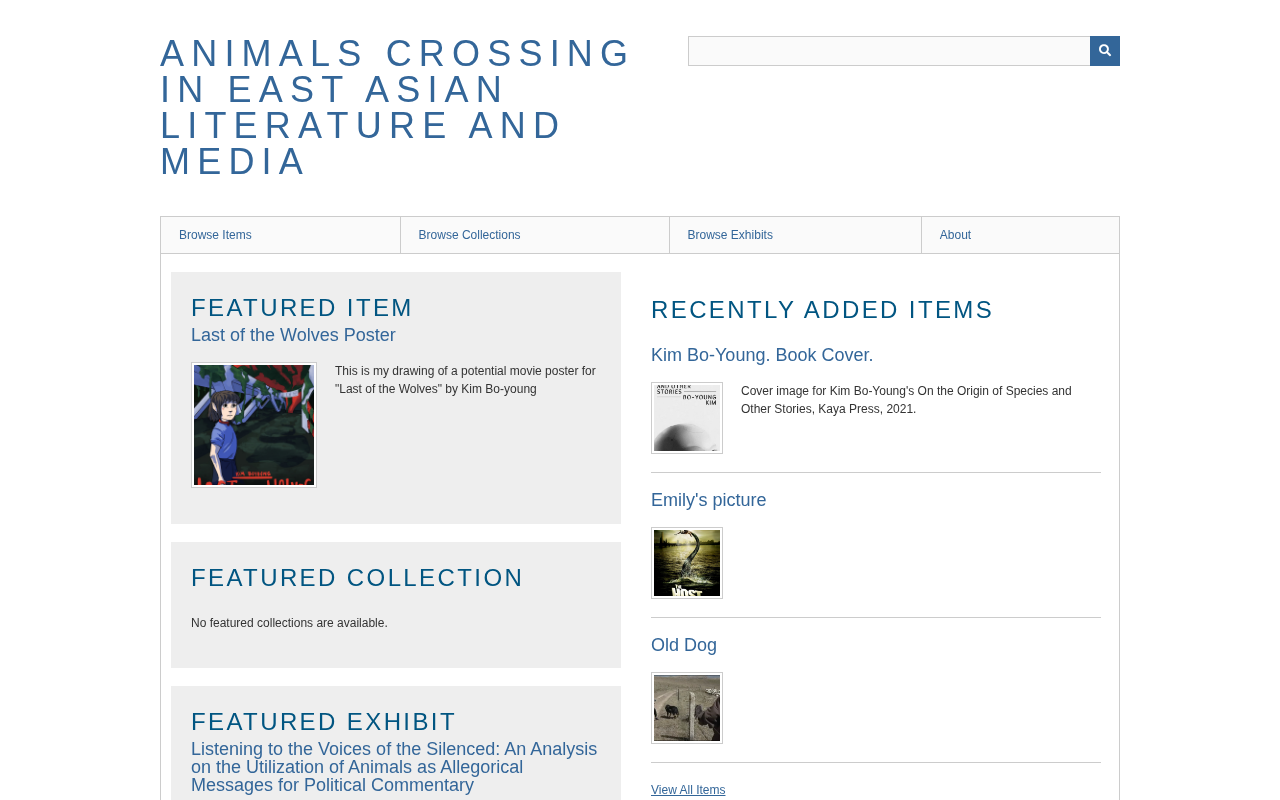This screenshot has height=800, width=1280.
Task: Click into the site search field
Action: [x=889, y=51]
